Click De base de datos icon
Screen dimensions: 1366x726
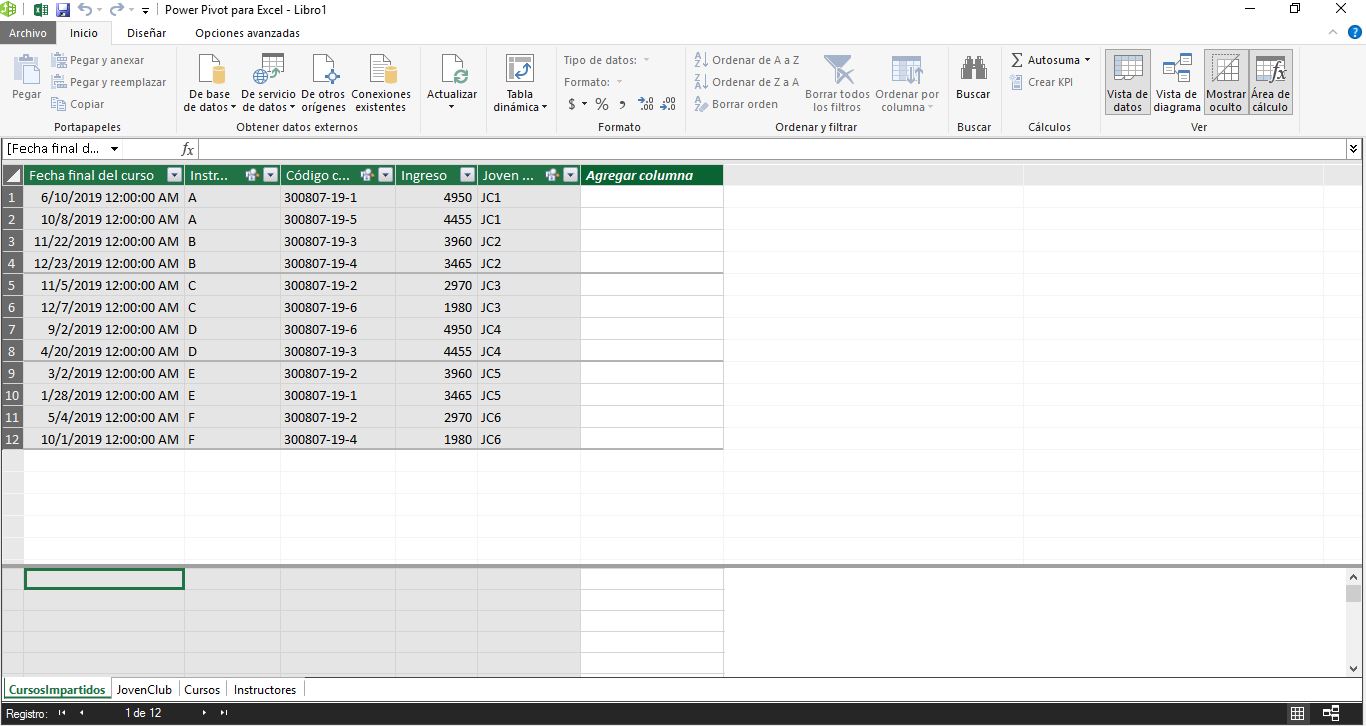pos(209,72)
